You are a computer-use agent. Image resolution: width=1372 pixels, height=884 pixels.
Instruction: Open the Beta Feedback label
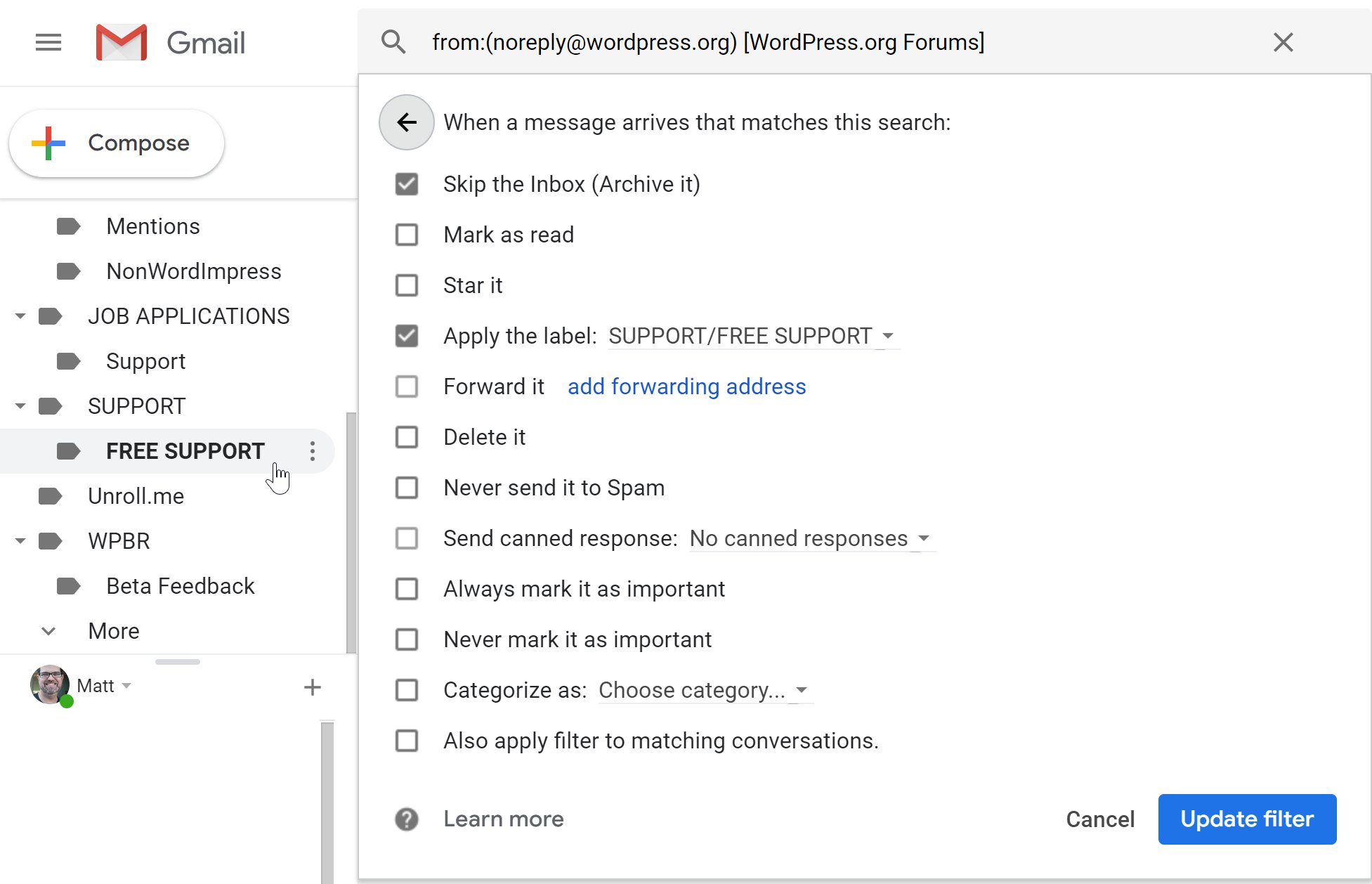click(x=181, y=586)
